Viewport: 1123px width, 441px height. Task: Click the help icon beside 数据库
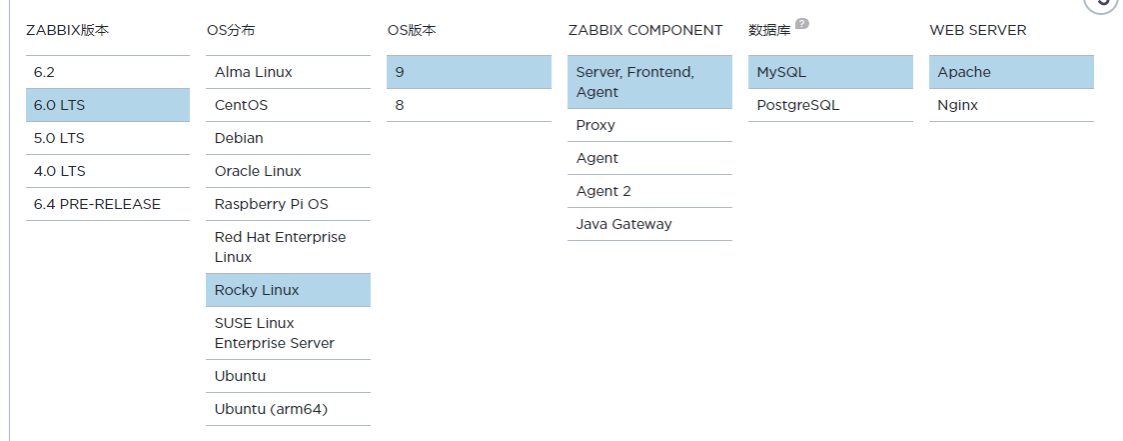(x=802, y=25)
